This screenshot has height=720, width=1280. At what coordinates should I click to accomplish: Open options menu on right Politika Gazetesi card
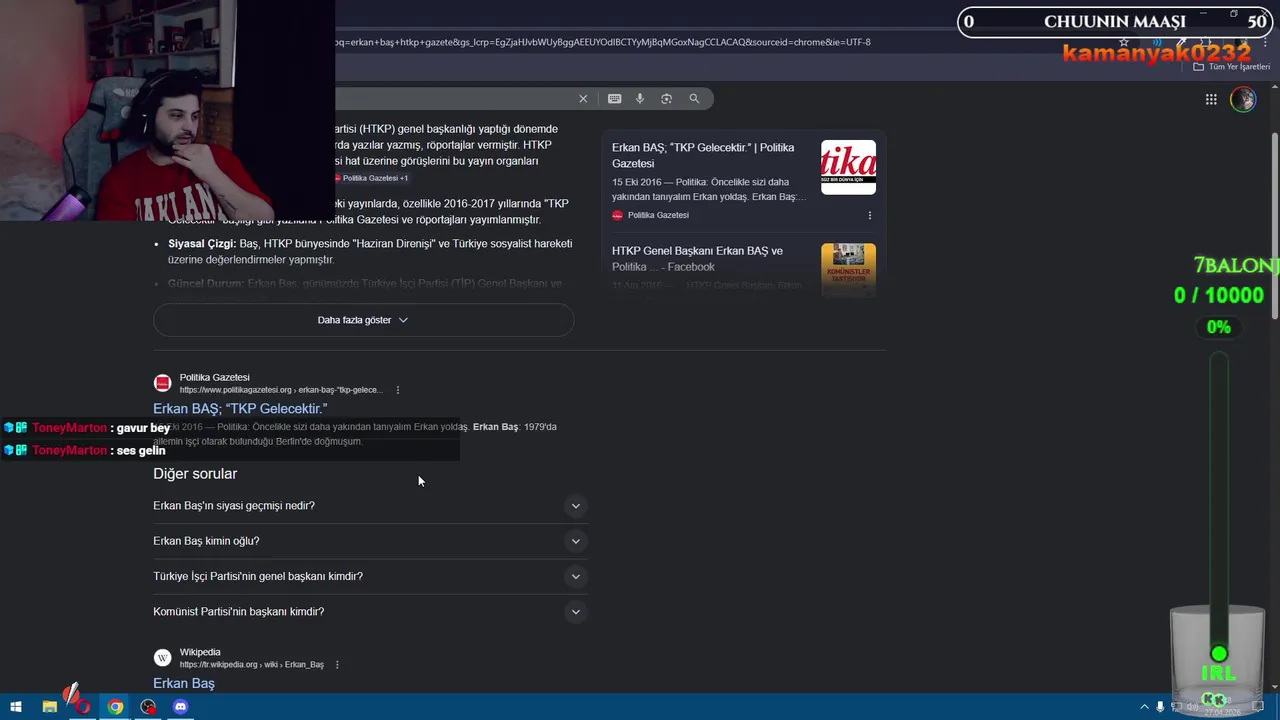pyautogui.click(x=869, y=215)
